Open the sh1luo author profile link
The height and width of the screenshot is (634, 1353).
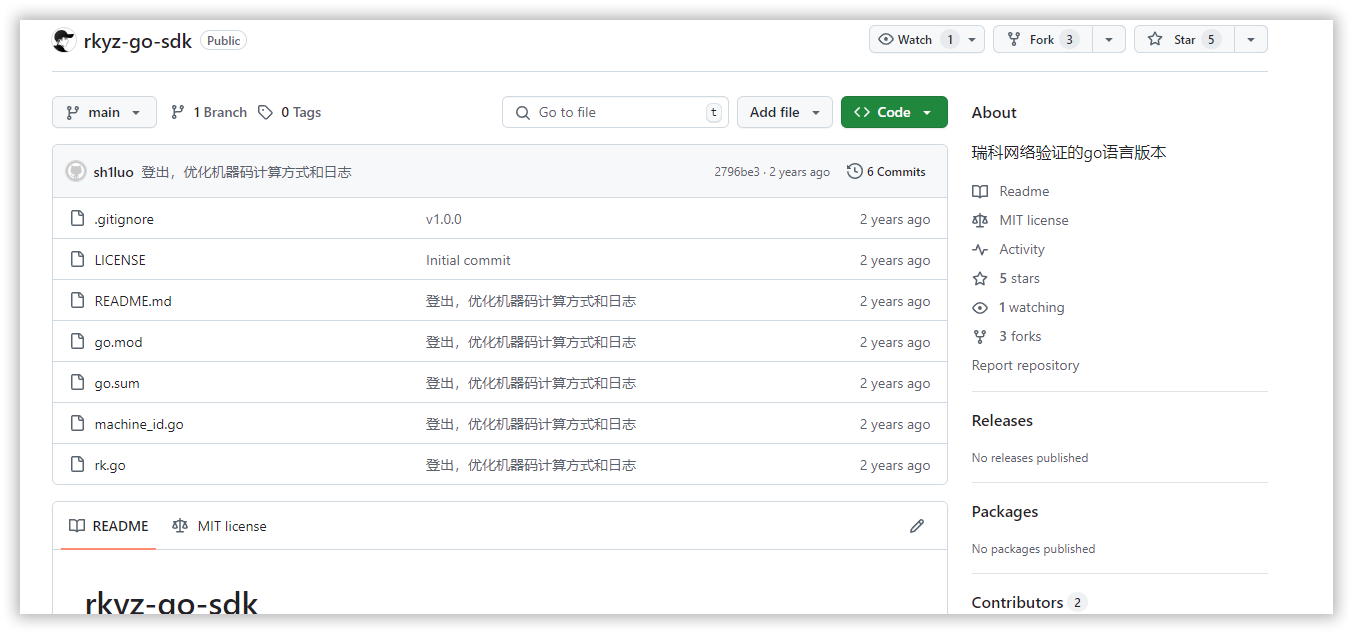(113, 172)
